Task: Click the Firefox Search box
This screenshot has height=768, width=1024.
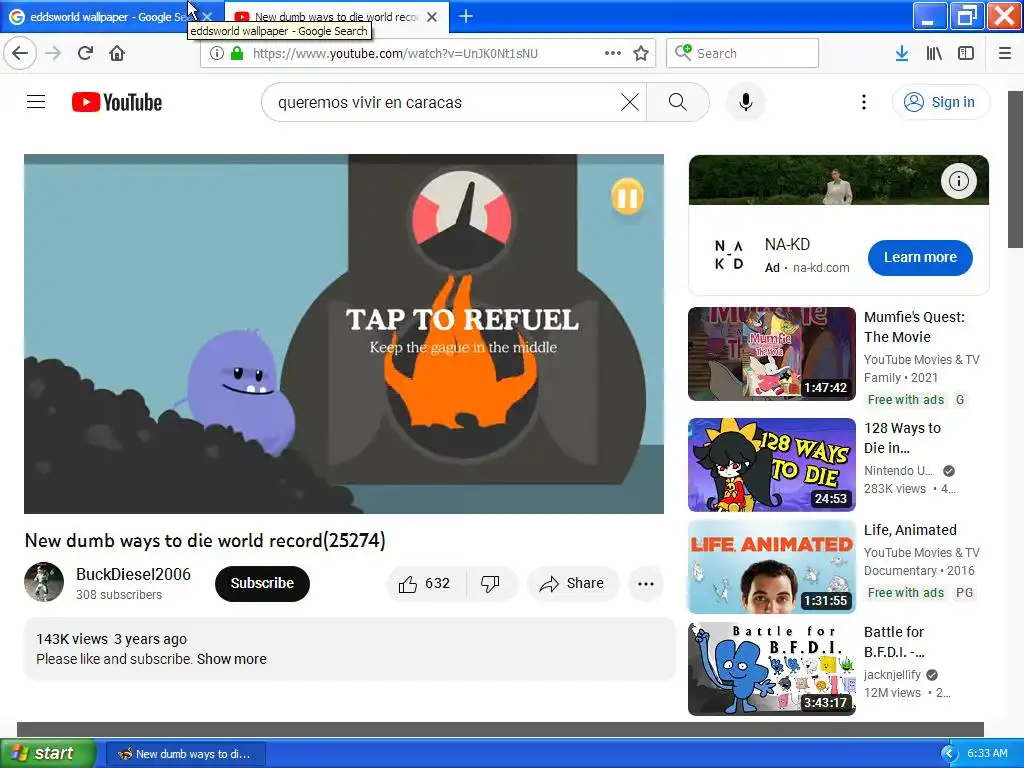Action: point(743,53)
